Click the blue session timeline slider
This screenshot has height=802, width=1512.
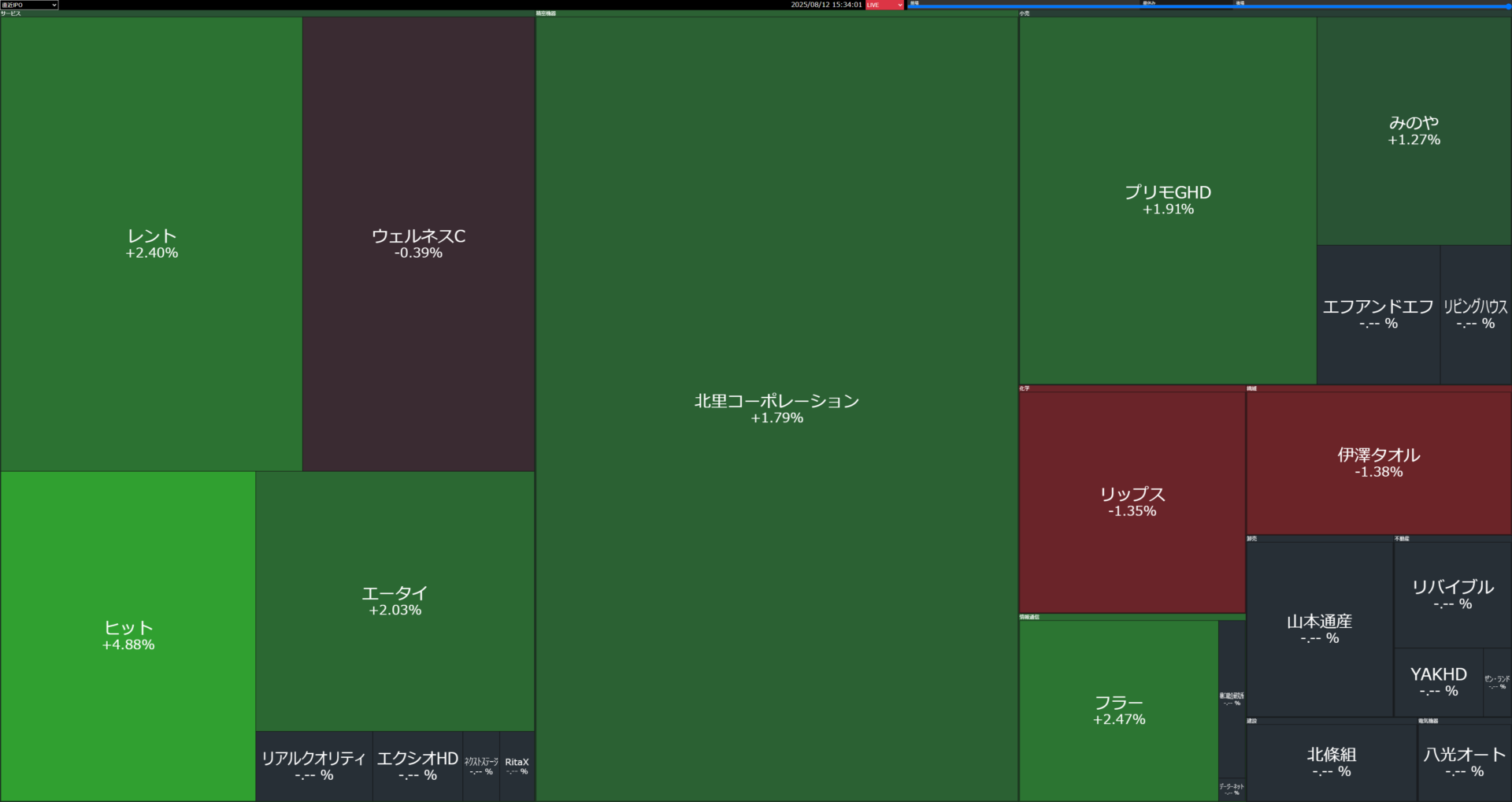pyautogui.click(x=1209, y=6)
